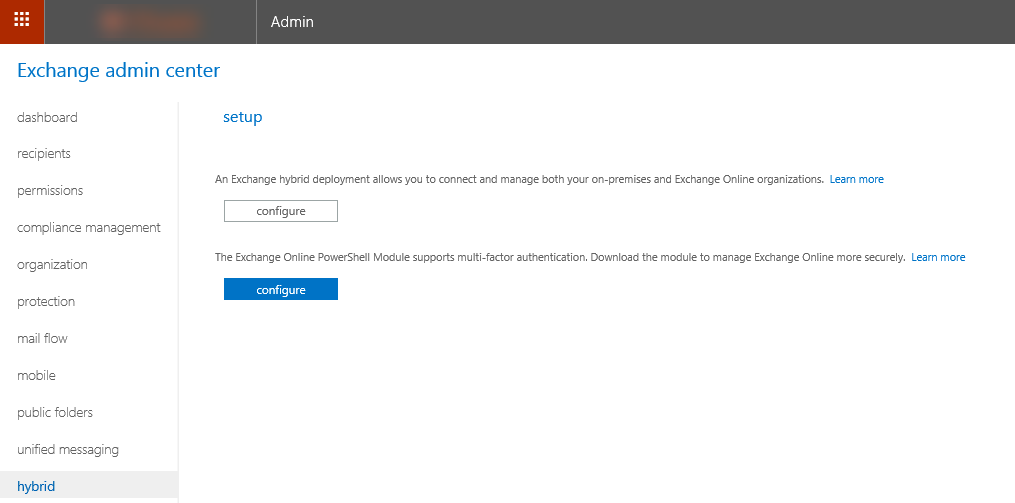
Task: Open the app launcher waffle icon
Action: pos(22,21)
